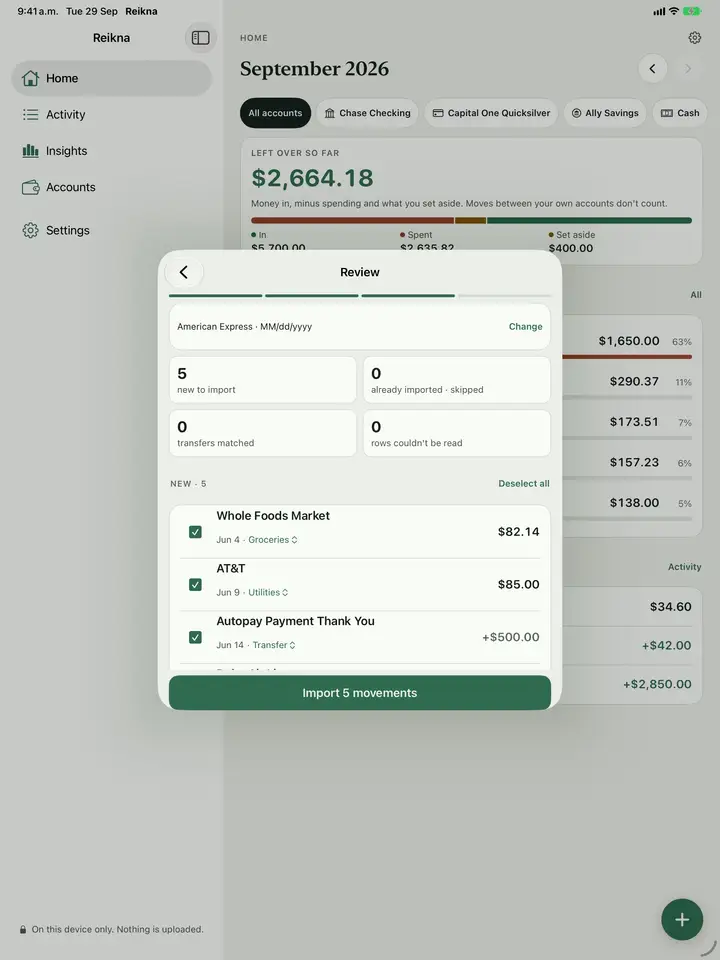Click the September 2026 heading
The width and height of the screenshot is (720, 960).
pyautogui.click(x=314, y=69)
